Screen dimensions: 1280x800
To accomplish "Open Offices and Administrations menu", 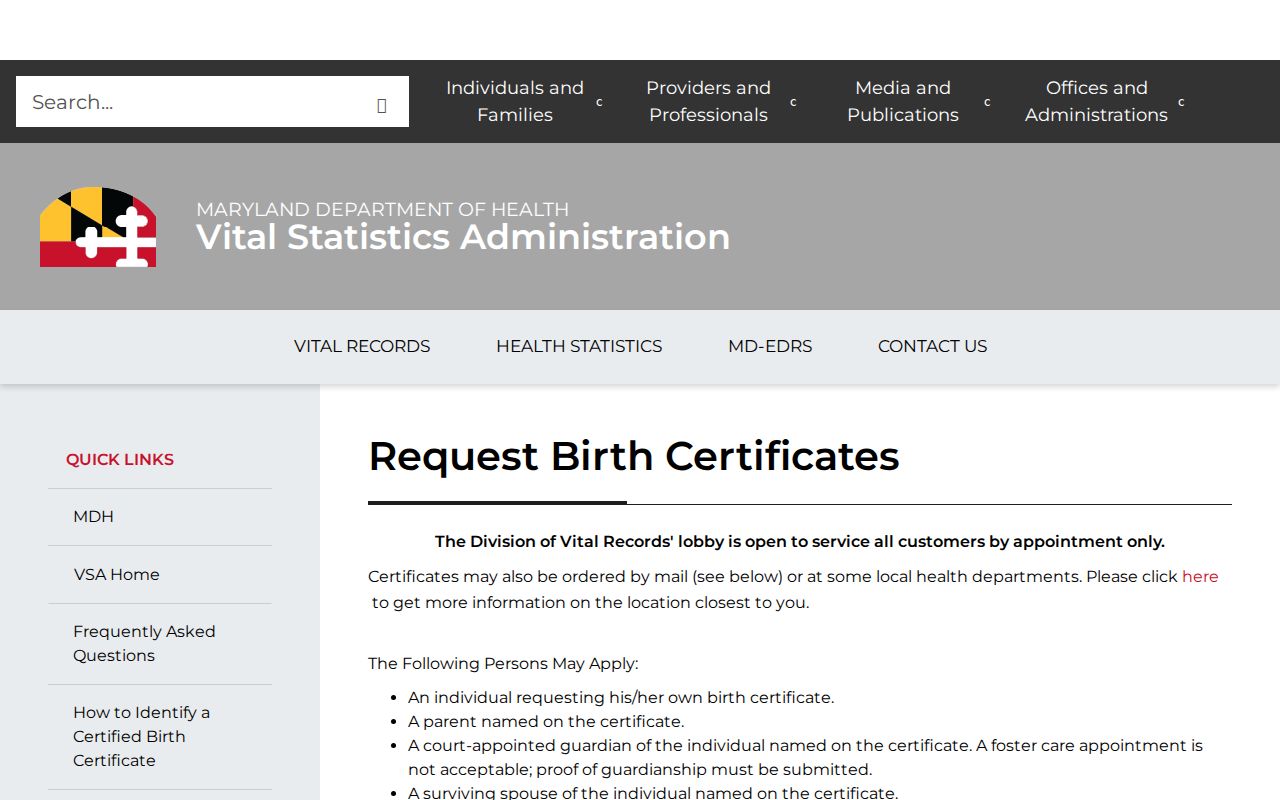I will tap(1096, 101).
